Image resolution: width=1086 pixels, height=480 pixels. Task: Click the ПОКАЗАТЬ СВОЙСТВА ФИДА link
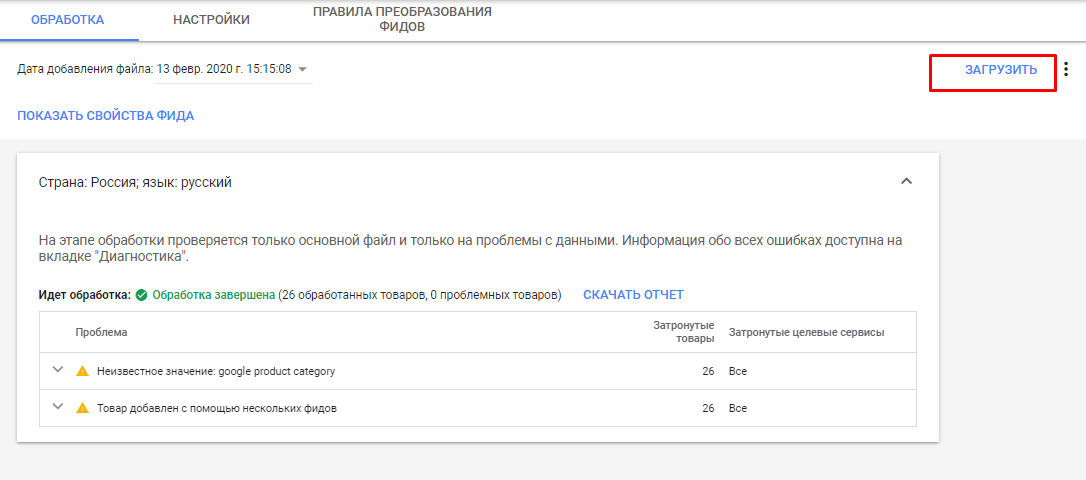(x=105, y=116)
